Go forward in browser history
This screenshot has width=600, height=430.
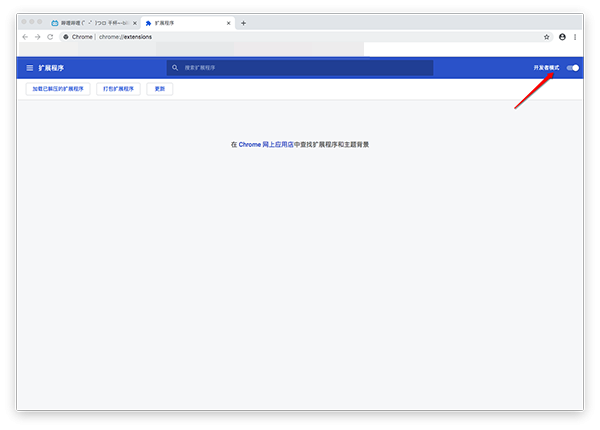coord(38,37)
